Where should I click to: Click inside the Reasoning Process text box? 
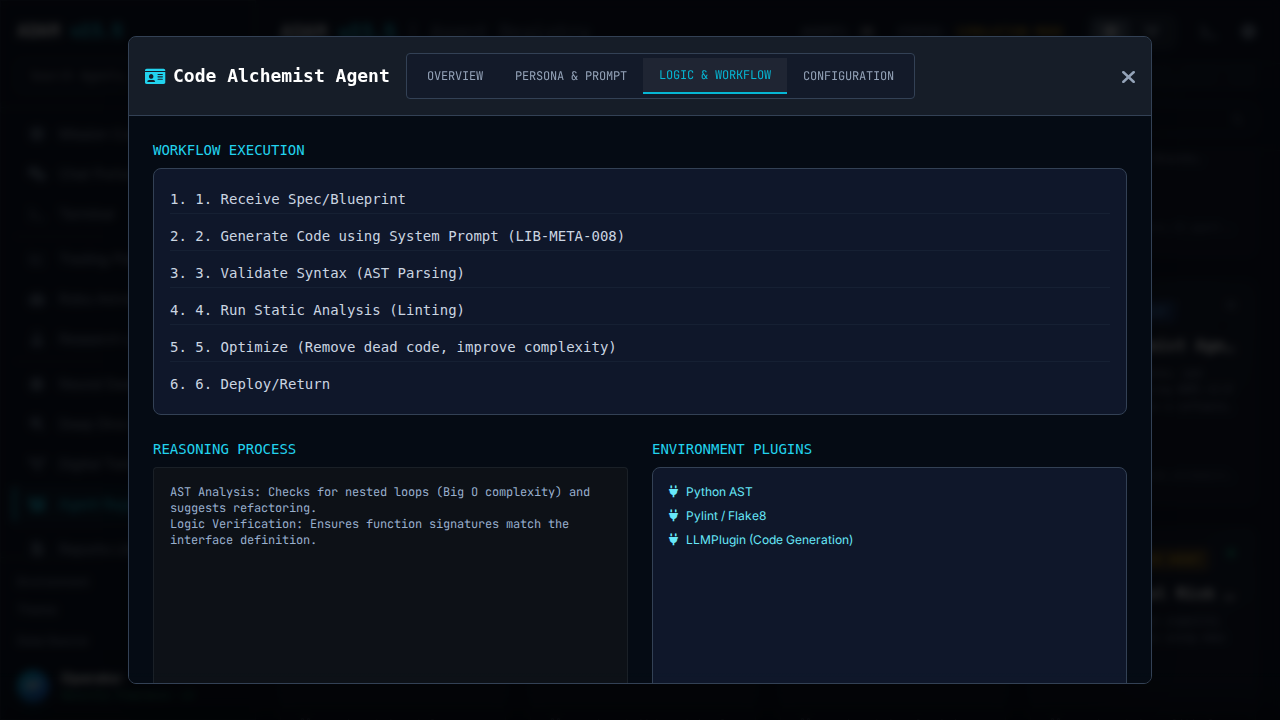(390, 600)
